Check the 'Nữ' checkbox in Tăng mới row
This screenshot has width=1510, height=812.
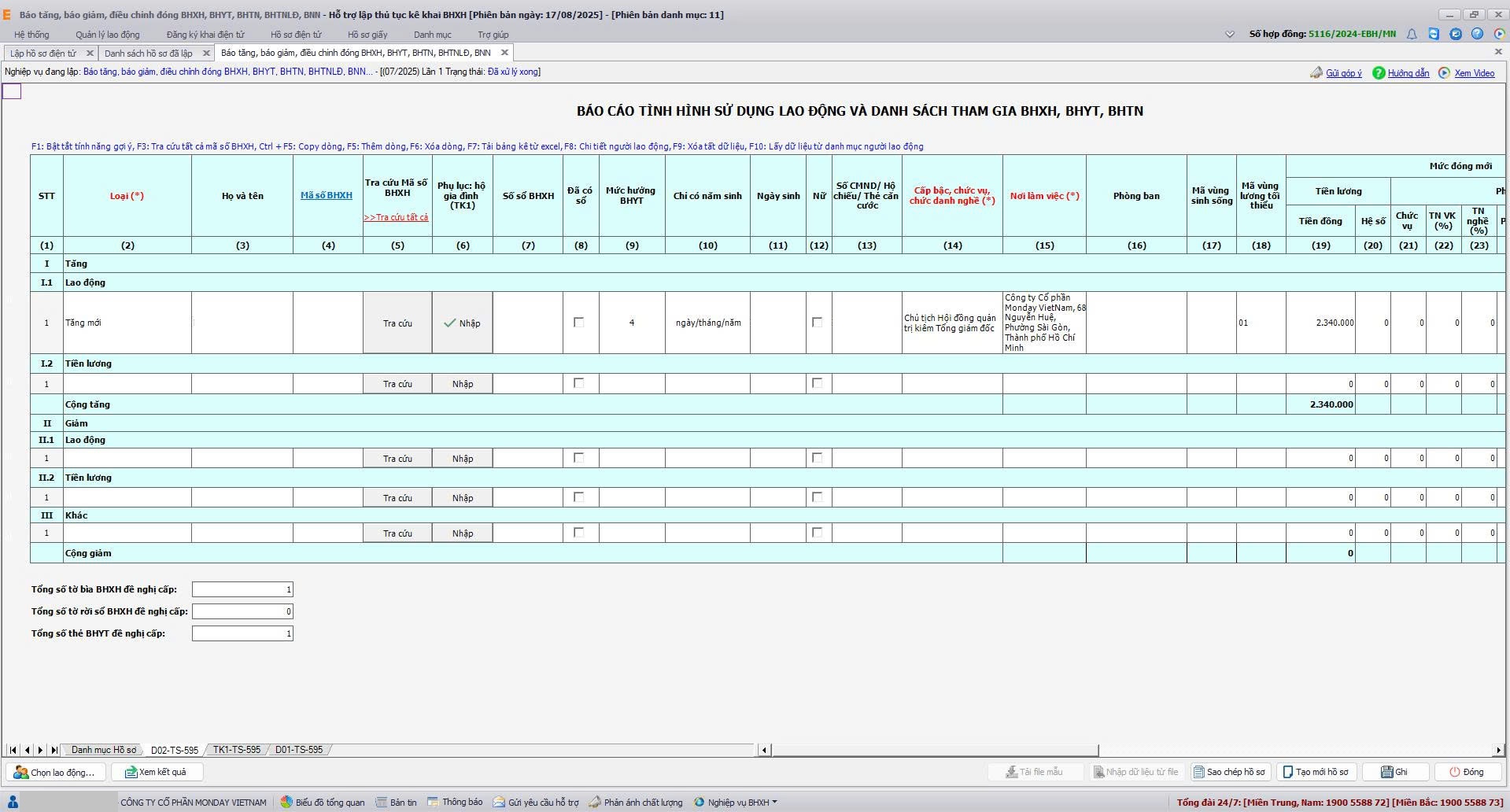[817, 323]
